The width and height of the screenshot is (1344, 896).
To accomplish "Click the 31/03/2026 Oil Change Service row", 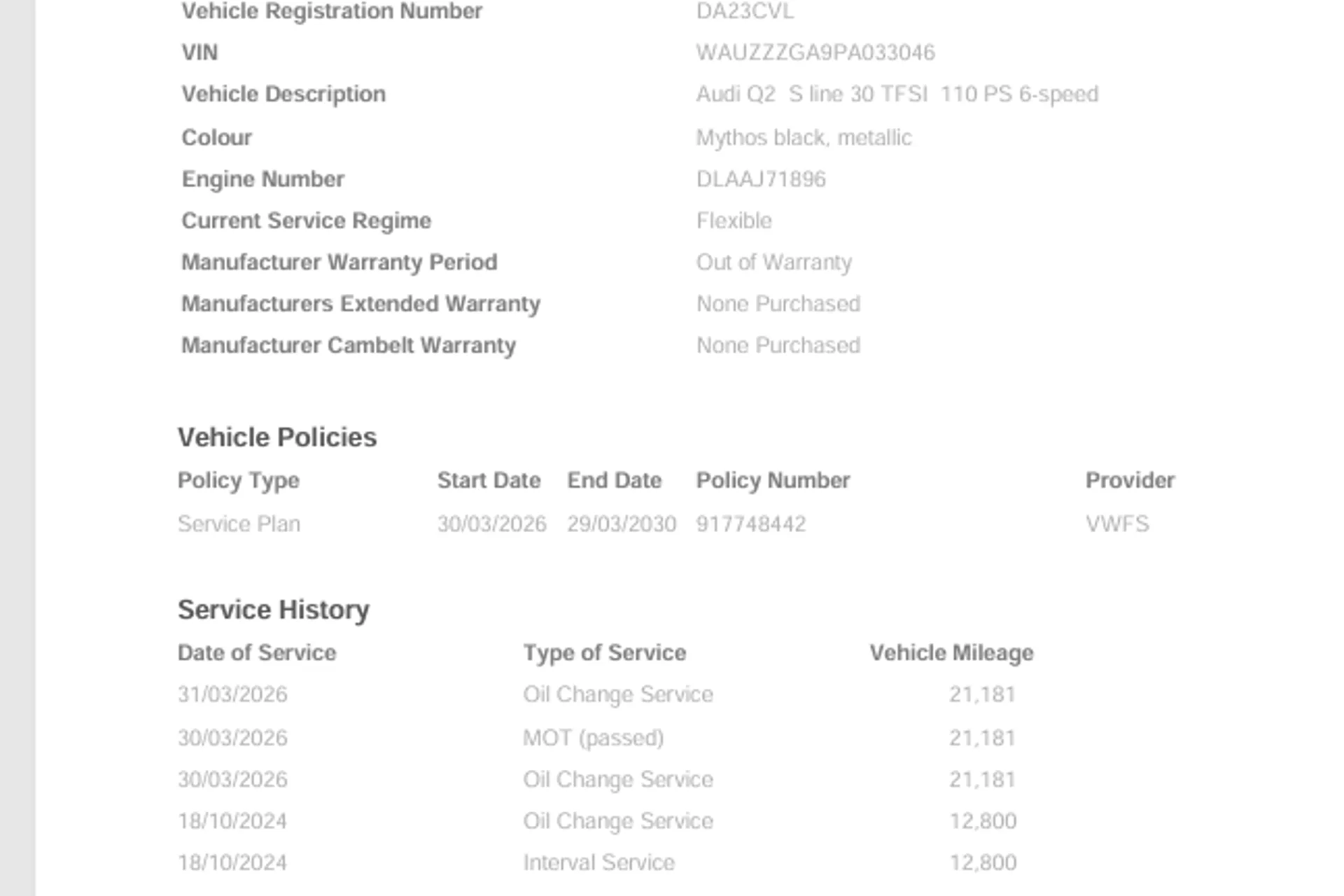I will pos(597,694).
